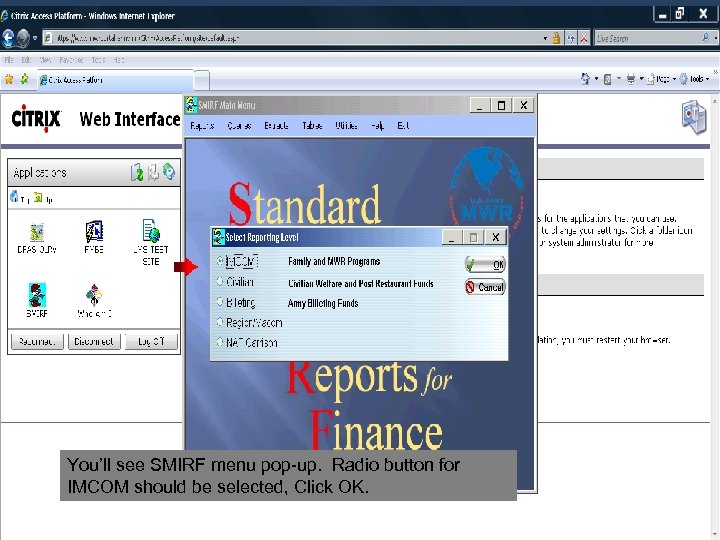Open the recent pages dropdown arrow
Viewport: 720px width, 540px height.
pos(35,38)
